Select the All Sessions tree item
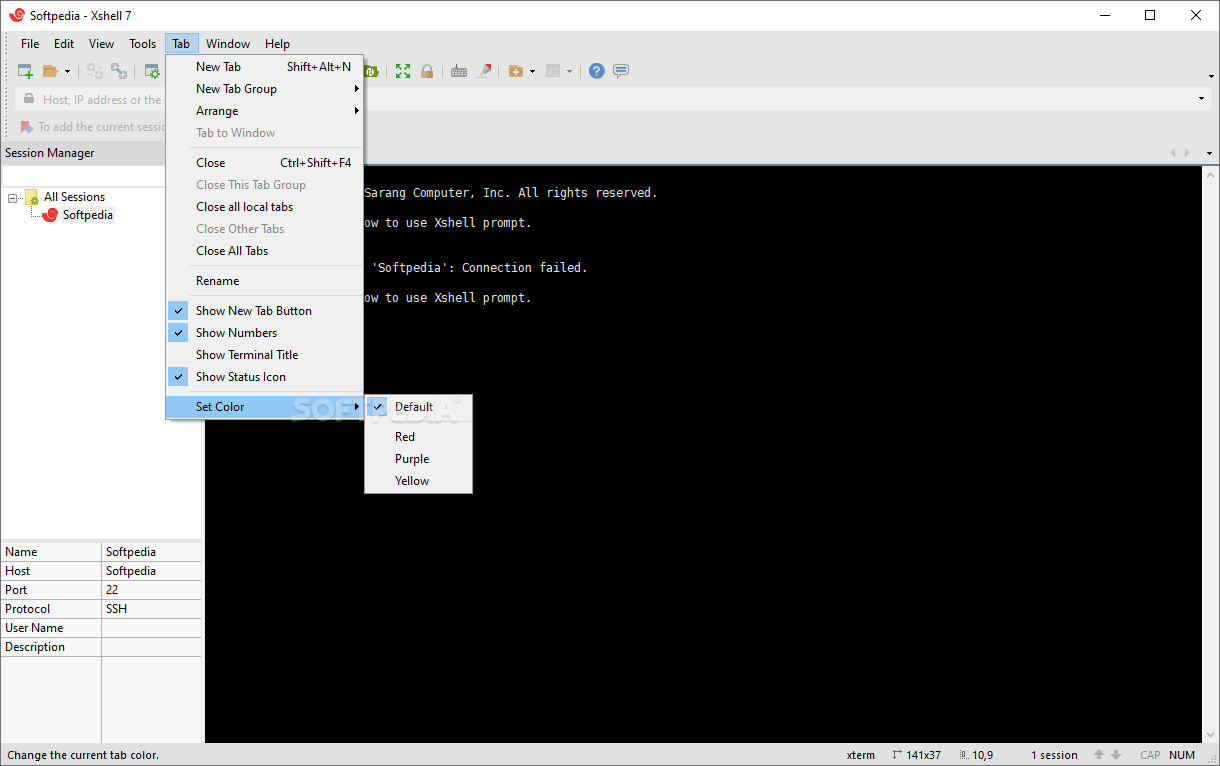The height and width of the screenshot is (766, 1220). tap(74, 197)
